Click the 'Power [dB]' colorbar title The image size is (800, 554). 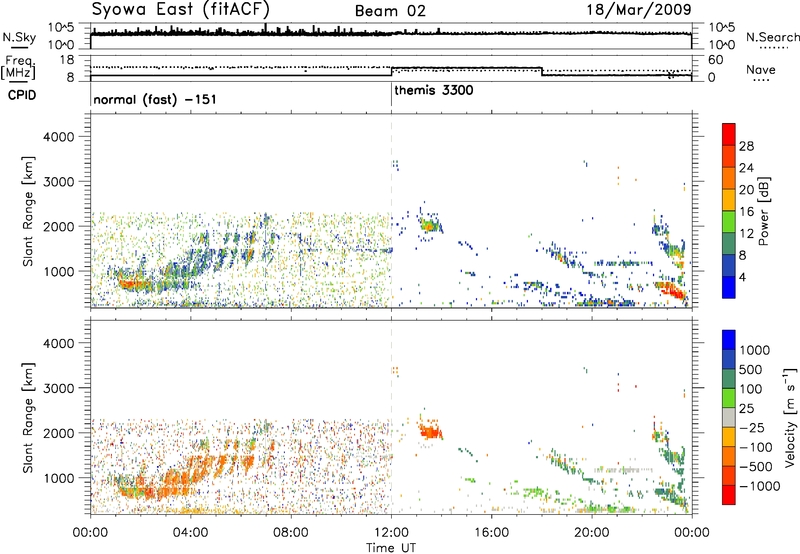[763, 211]
